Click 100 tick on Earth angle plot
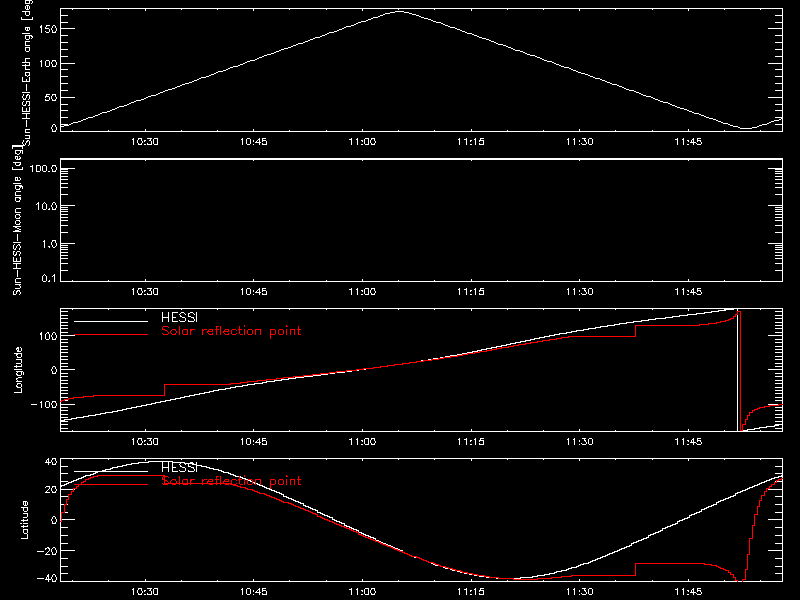 click(x=47, y=64)
